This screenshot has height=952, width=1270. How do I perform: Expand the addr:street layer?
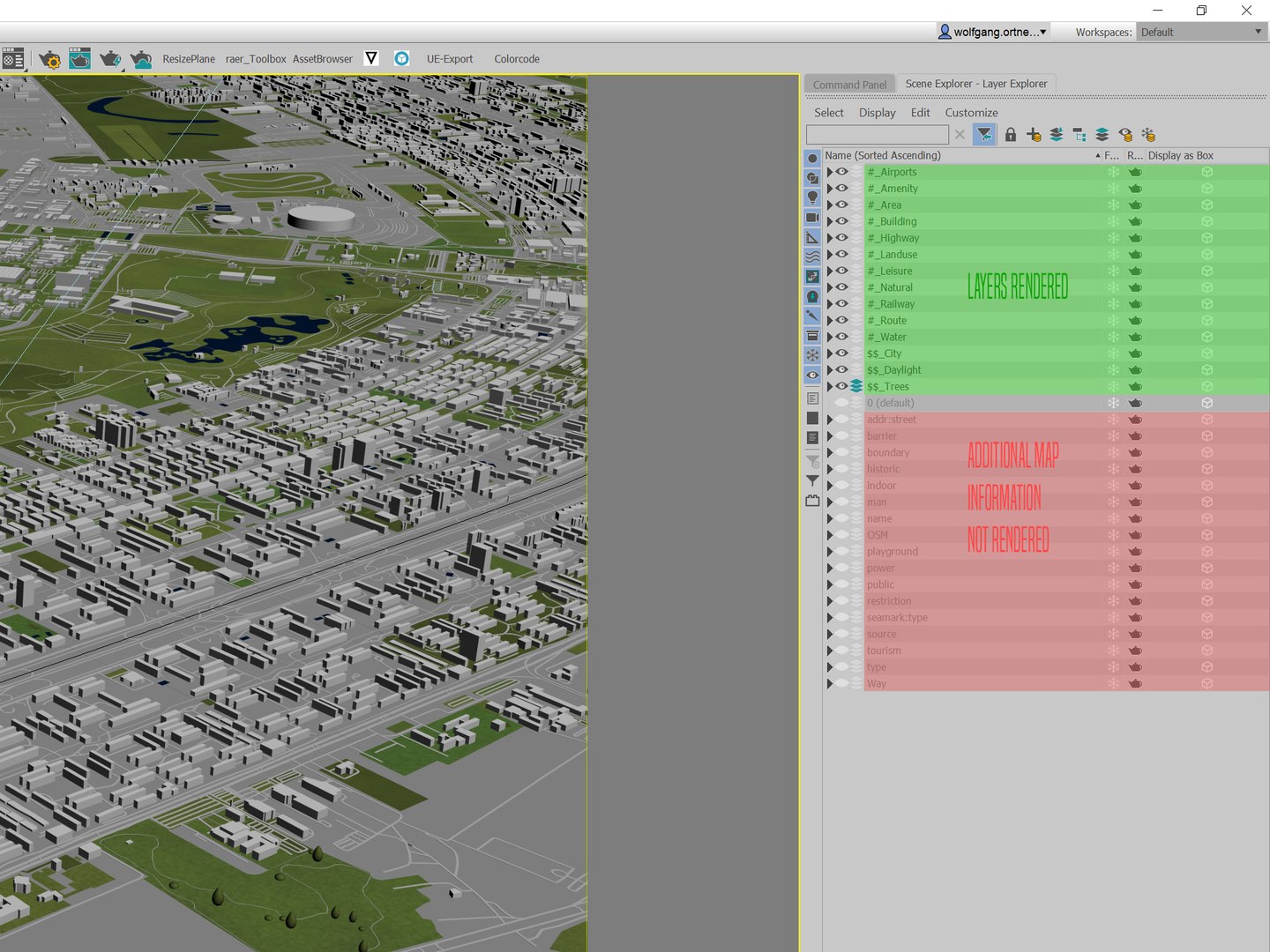click(x=829, y=420)
